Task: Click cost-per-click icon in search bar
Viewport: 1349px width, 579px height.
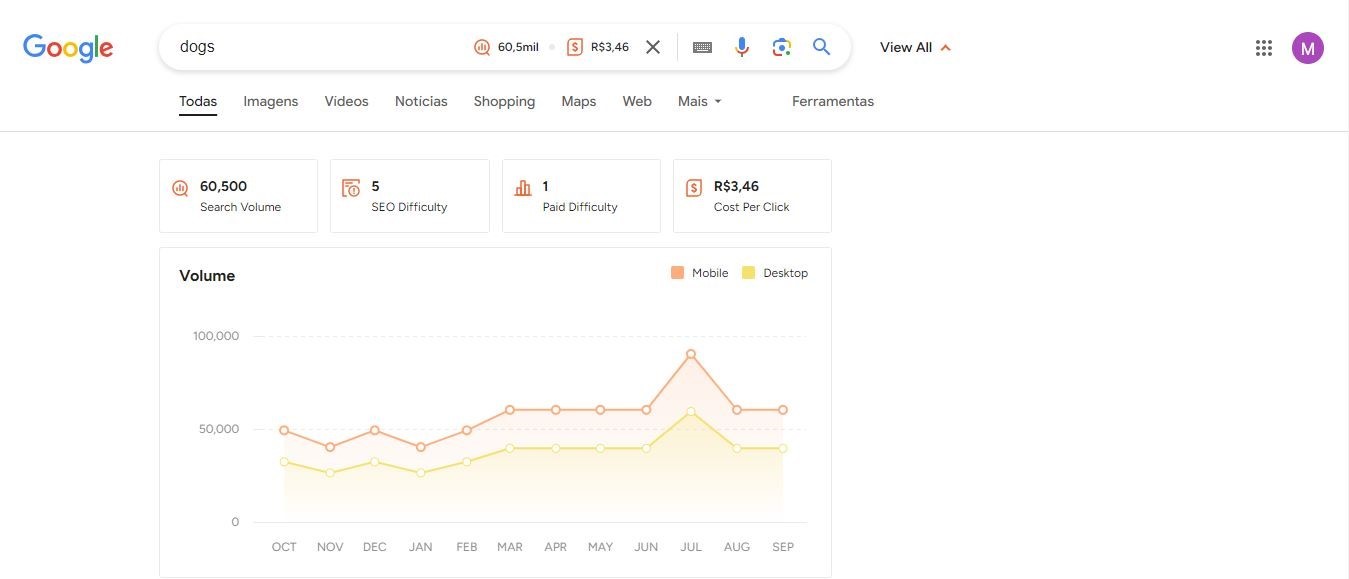Action: (574, 47)
